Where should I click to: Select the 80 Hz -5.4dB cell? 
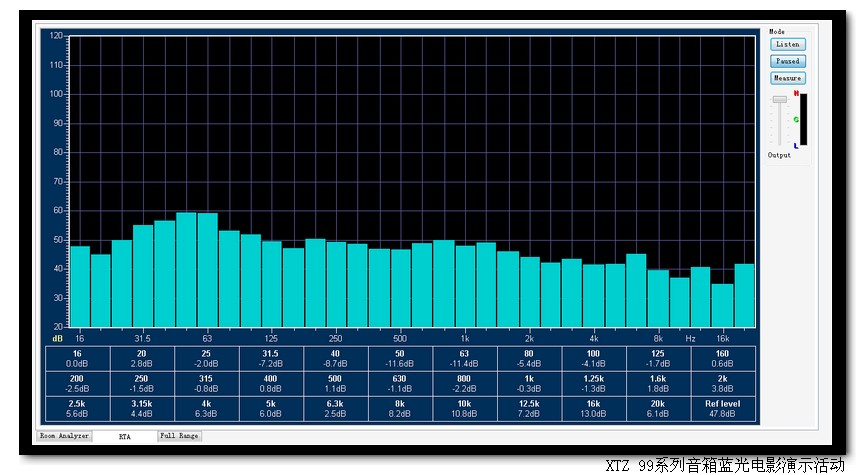(530, 359)
